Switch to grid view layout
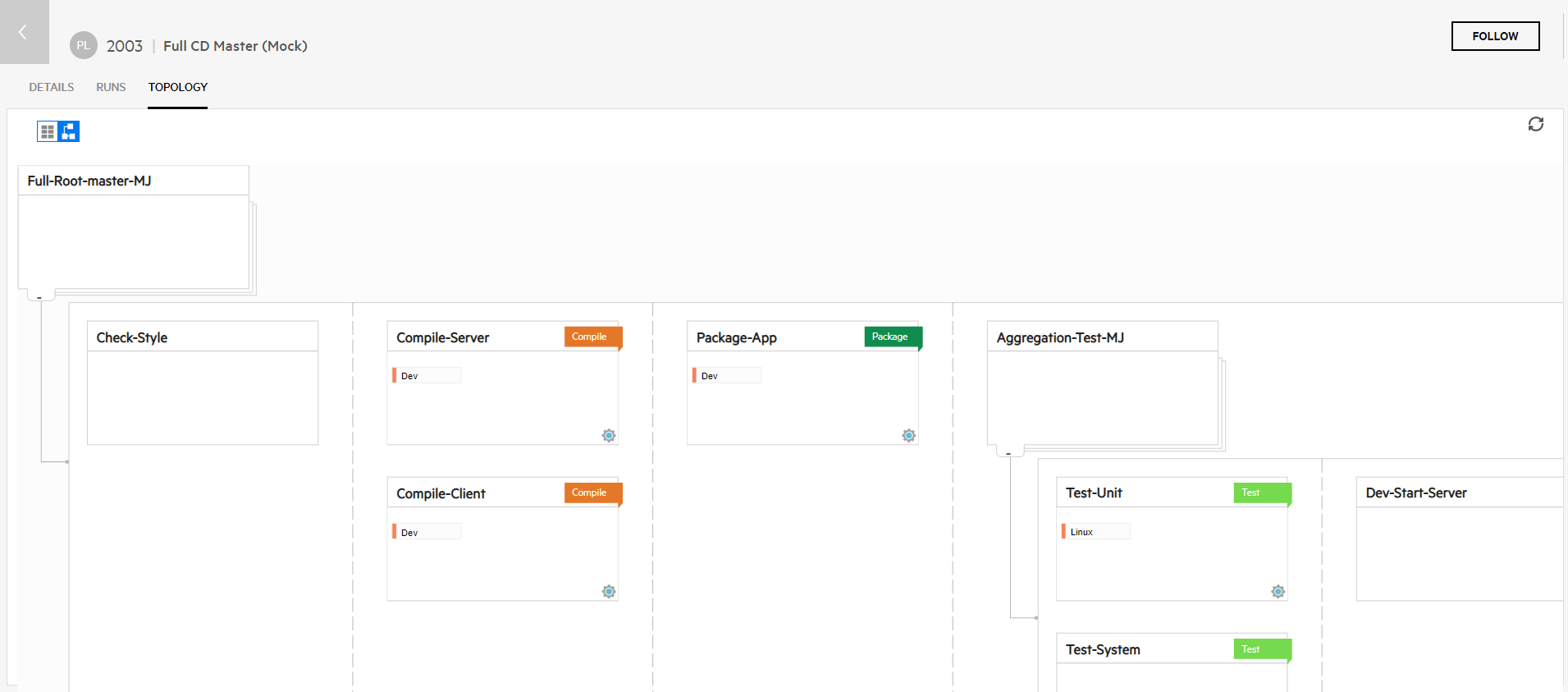 click(x=48, y=131)
